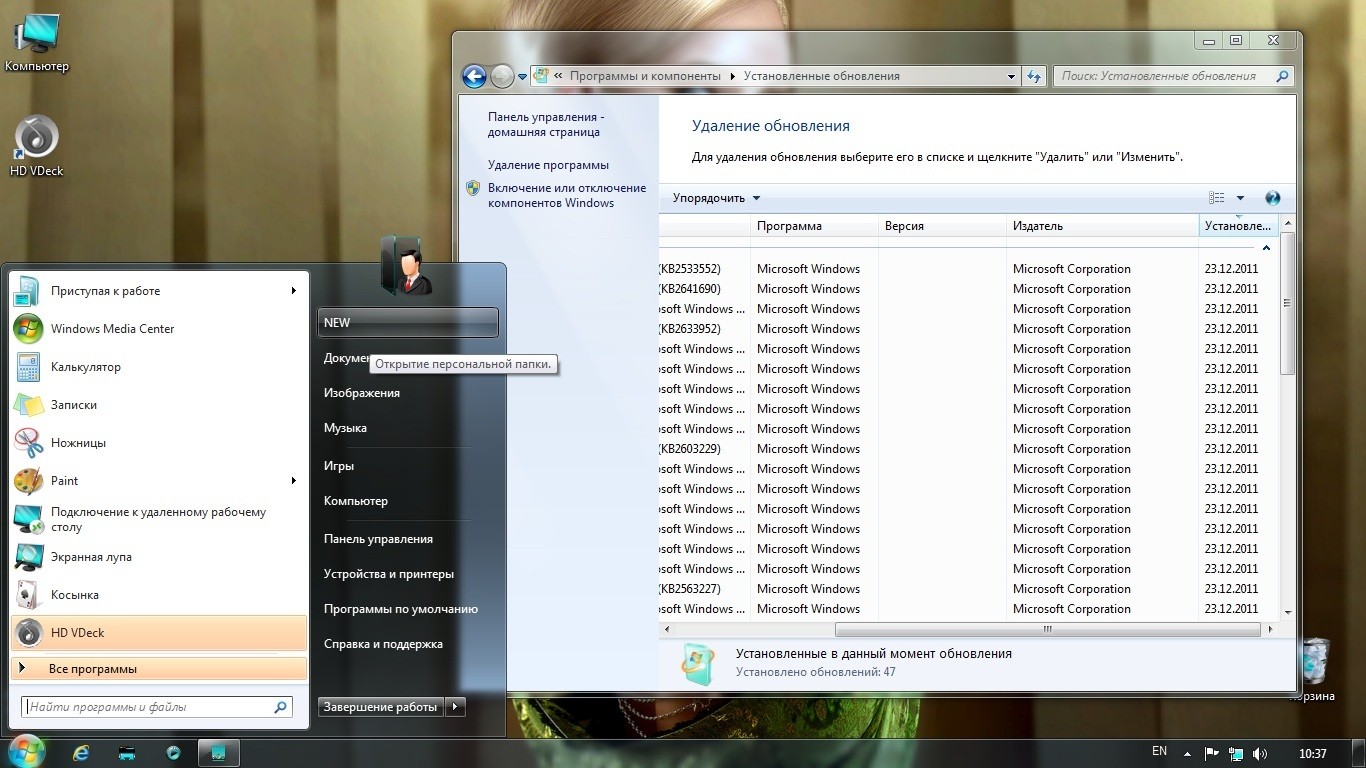
Task: Sort updates by the Программа column
Action: pos(814,226)
